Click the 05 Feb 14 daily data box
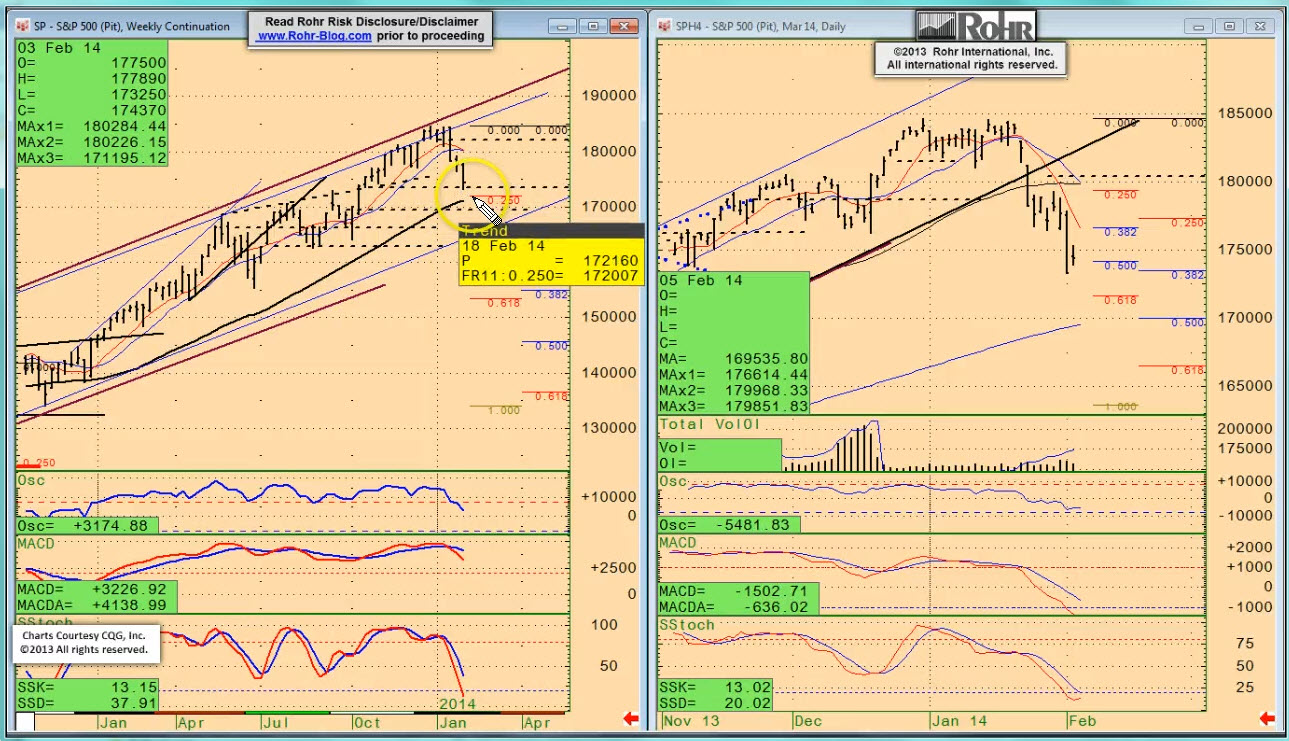This screenshot has width=1289, height=741. click(x=733, y=343)
